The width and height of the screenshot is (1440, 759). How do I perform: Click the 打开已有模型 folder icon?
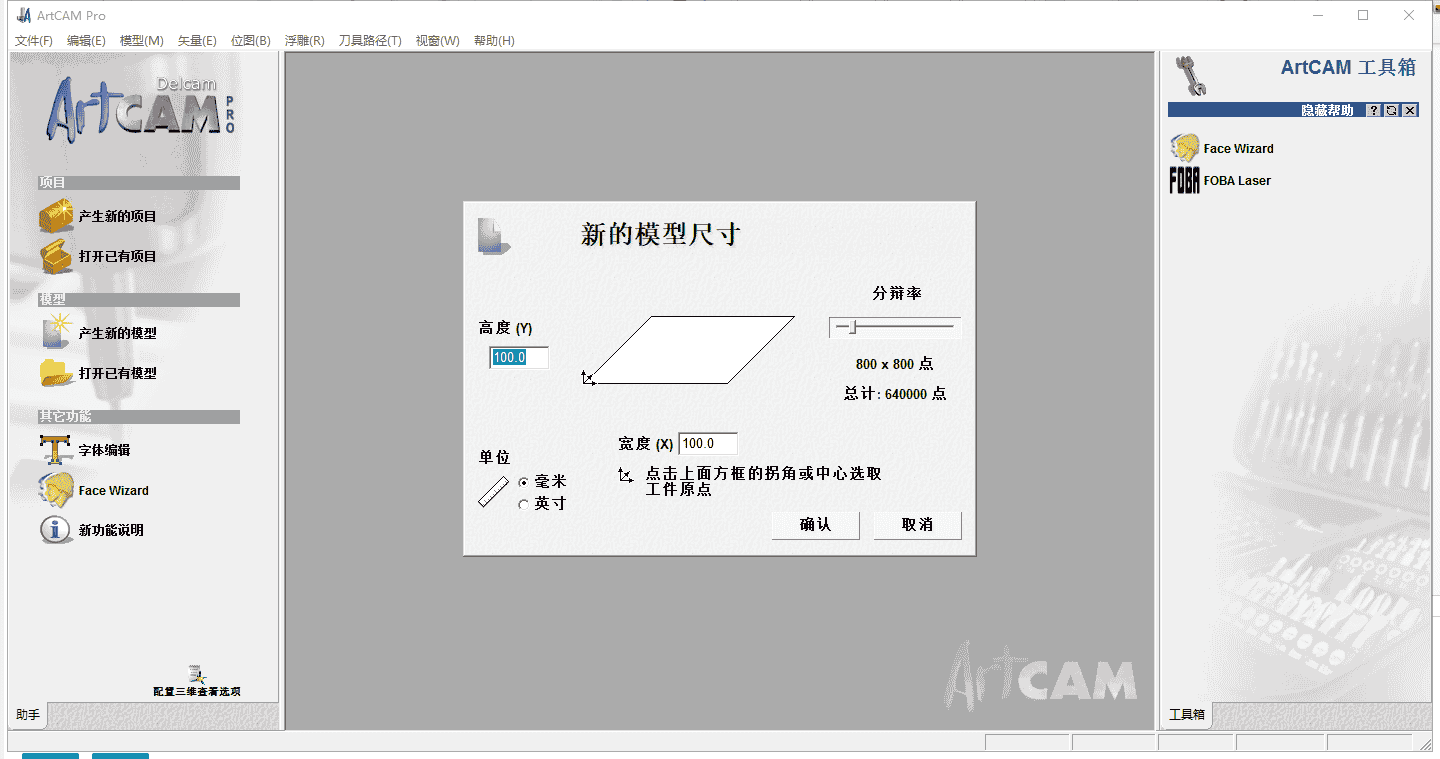coord(57,373)
